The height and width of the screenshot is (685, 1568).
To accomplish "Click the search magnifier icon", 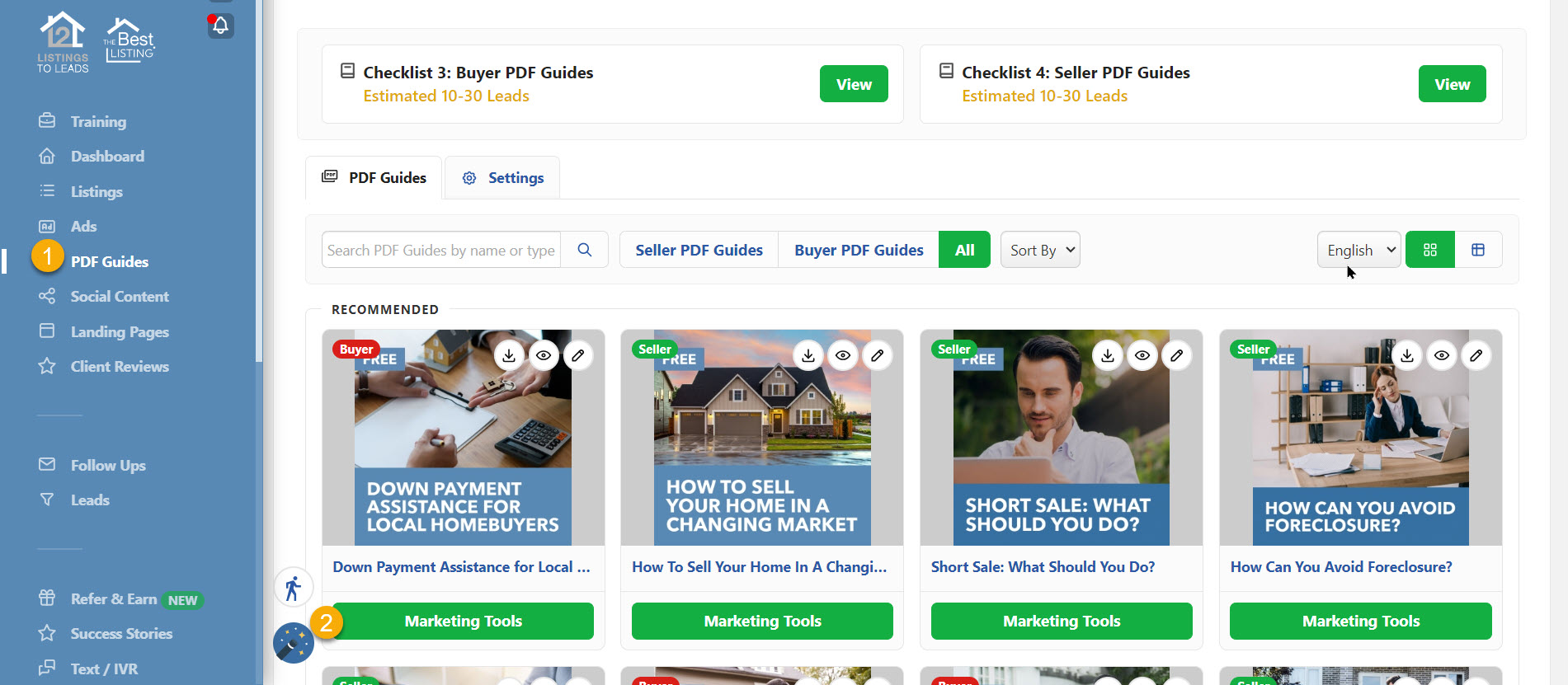I will pyautogui.click(x=584, y=250).
